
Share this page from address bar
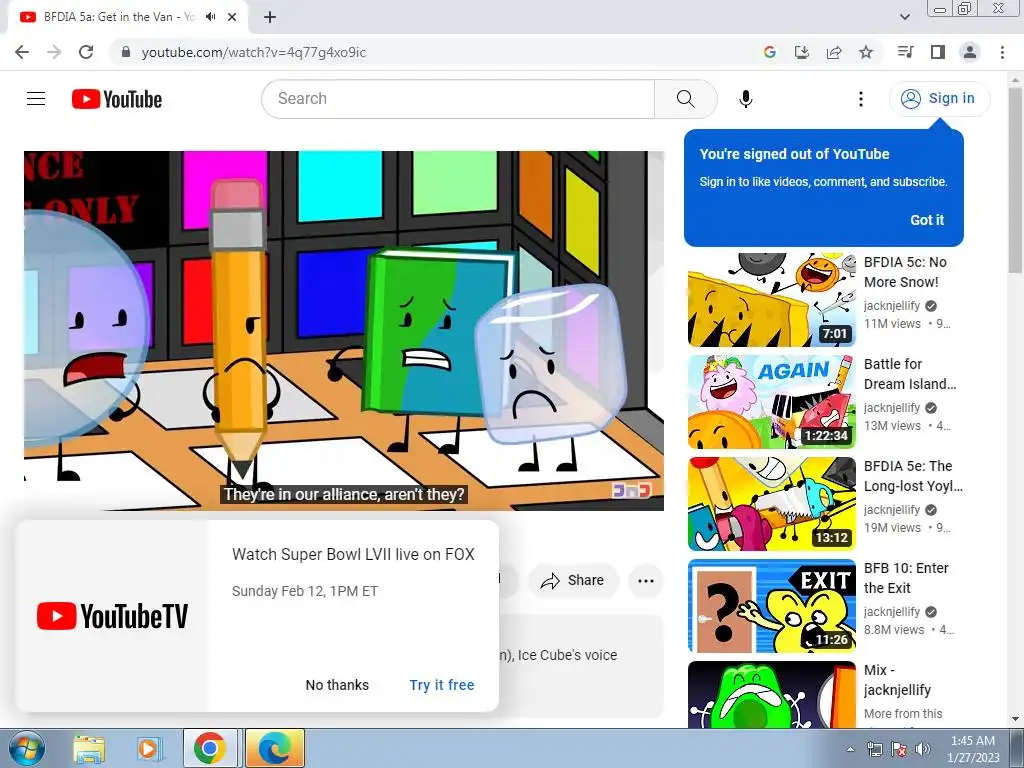pos(834,52)
